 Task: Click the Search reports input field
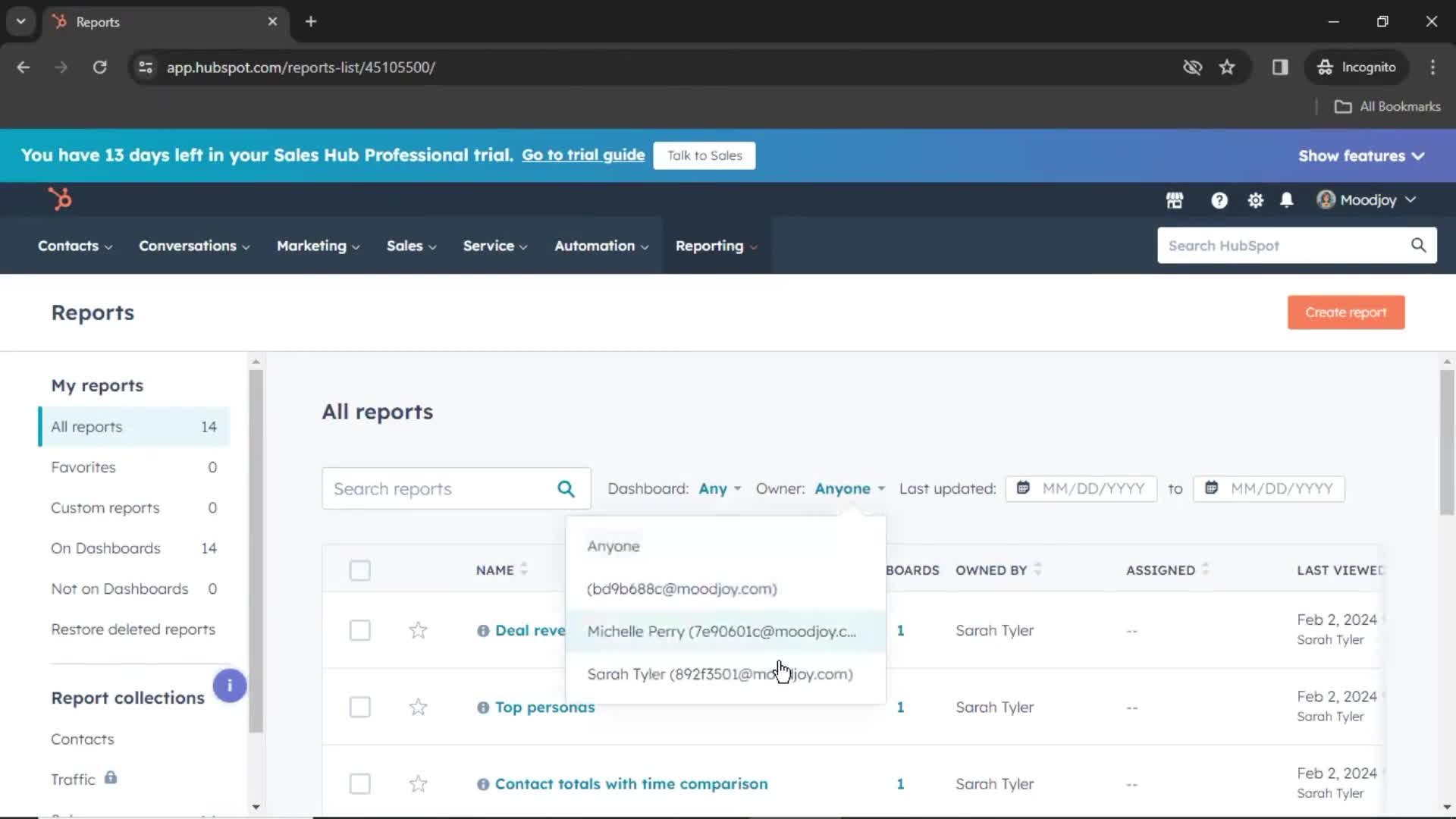pos(456,489)
